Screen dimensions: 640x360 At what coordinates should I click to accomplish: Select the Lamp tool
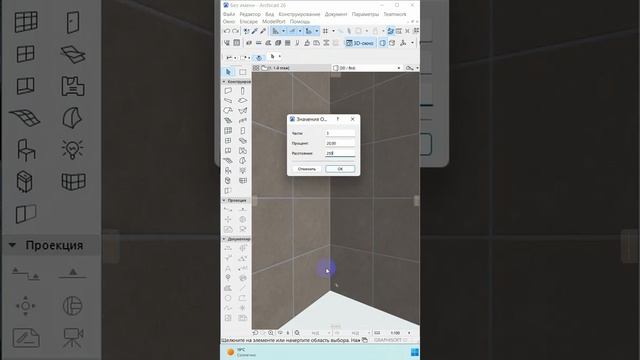[243, 171]
